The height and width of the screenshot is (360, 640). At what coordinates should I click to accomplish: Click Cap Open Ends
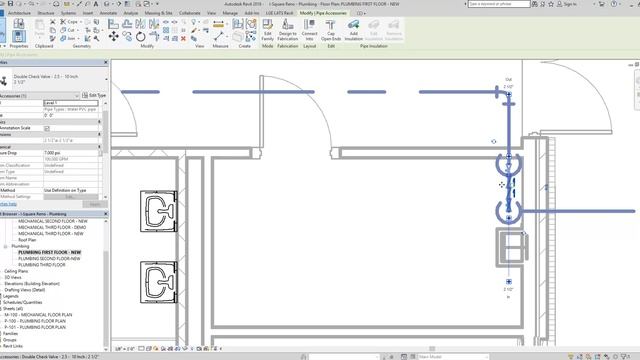(x=331, y=29)
